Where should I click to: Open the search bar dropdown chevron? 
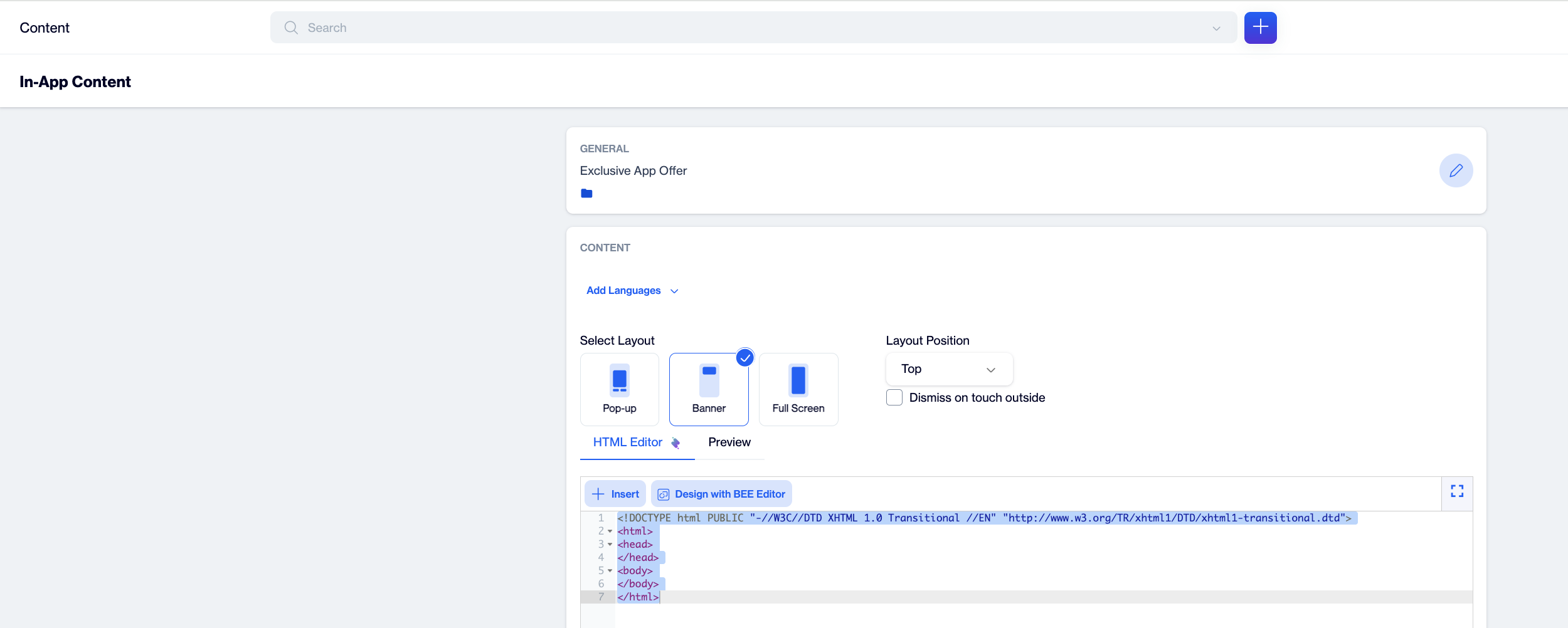[1216, 28]
